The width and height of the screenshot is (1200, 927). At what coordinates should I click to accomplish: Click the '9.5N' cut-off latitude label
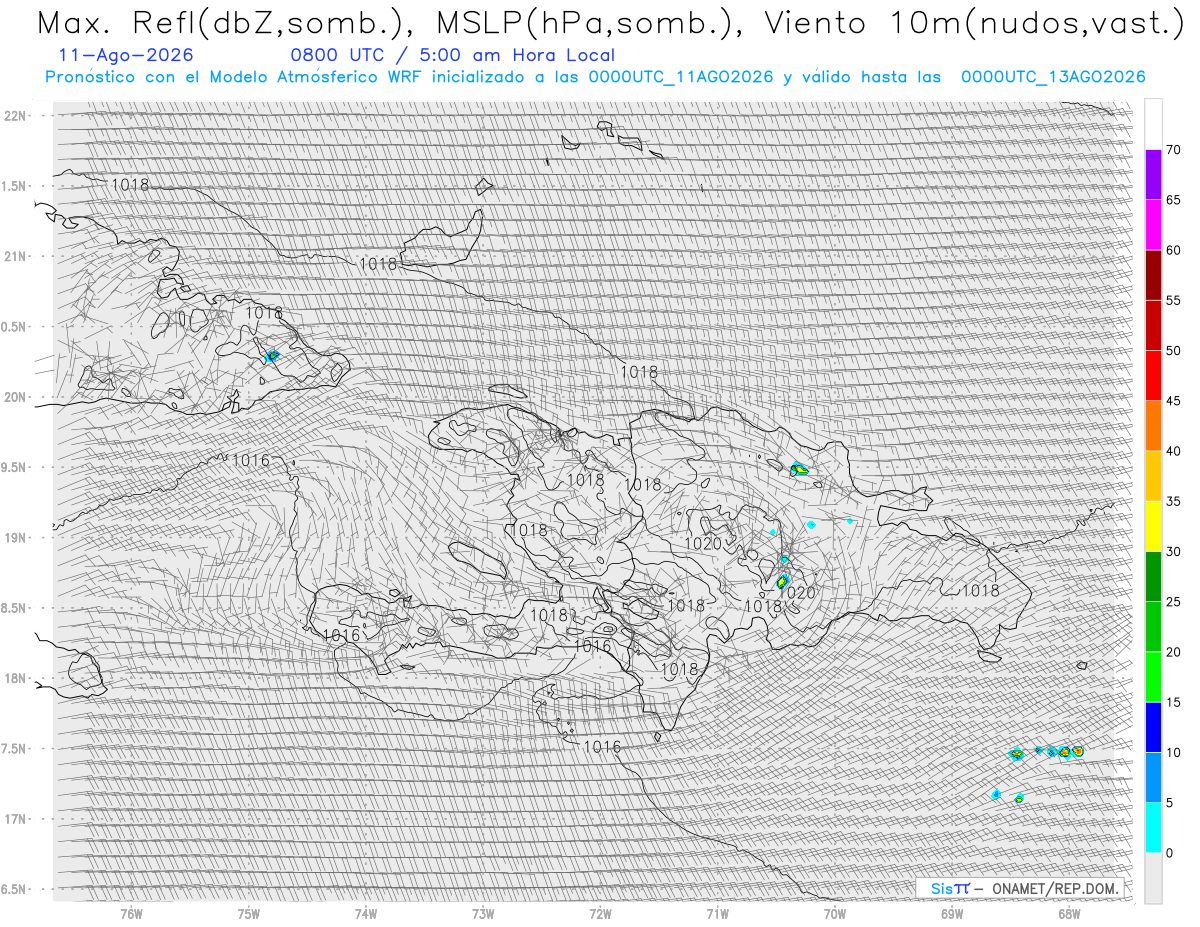point(14,467)
